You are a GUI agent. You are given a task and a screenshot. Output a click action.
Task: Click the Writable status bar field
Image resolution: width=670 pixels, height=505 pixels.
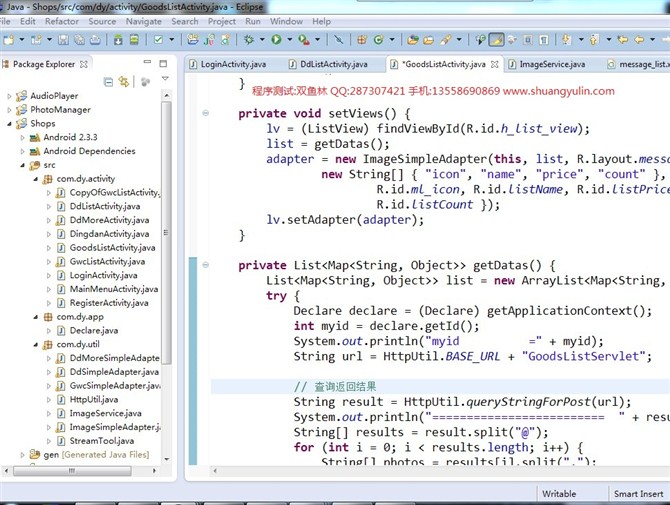click(559, 494)
